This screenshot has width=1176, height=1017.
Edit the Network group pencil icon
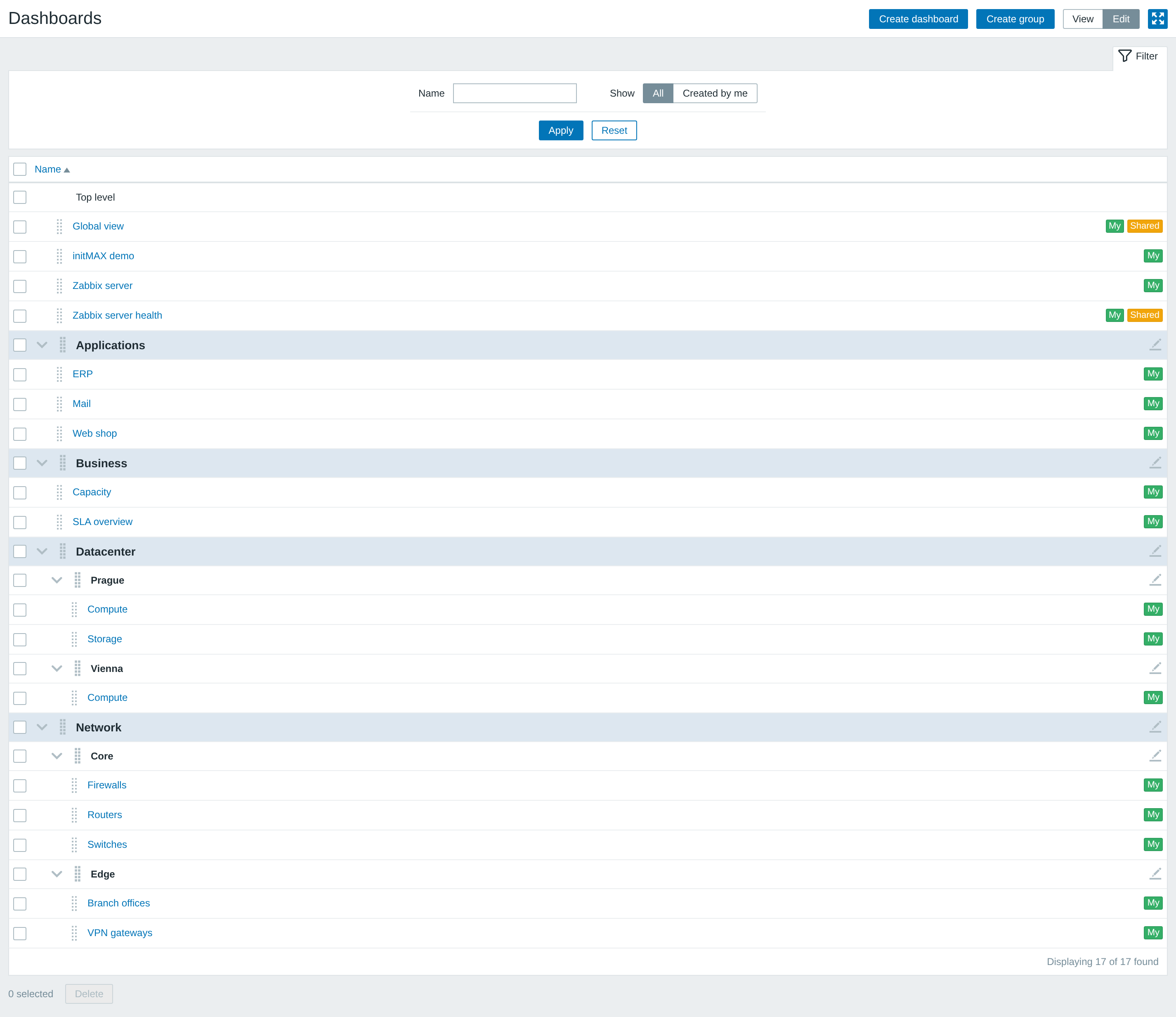1155,727
